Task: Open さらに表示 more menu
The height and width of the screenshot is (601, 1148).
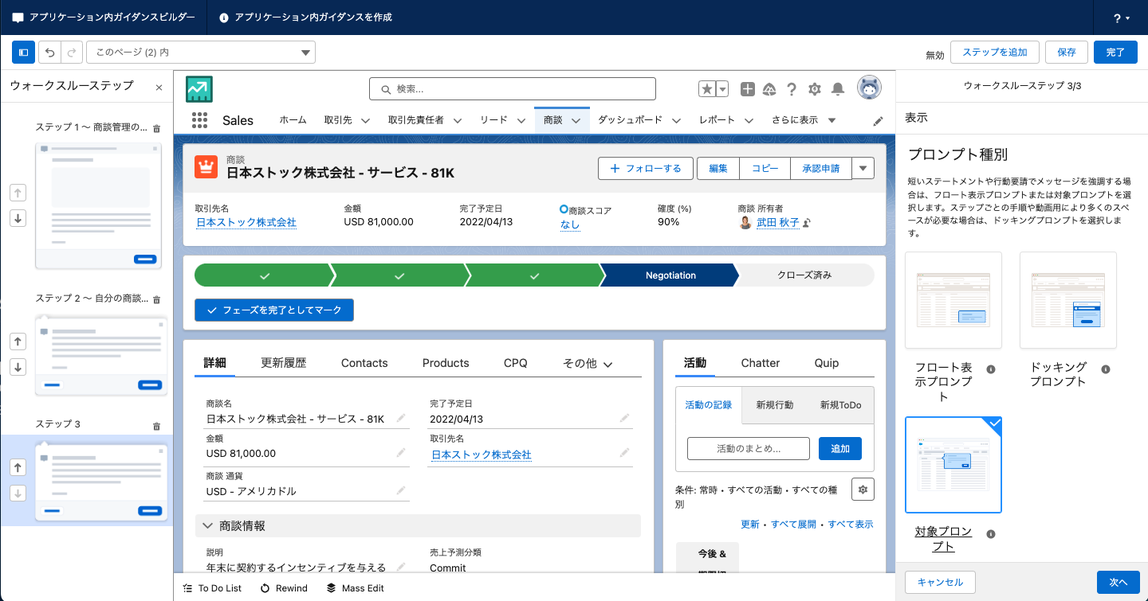Action: (803, 120)
